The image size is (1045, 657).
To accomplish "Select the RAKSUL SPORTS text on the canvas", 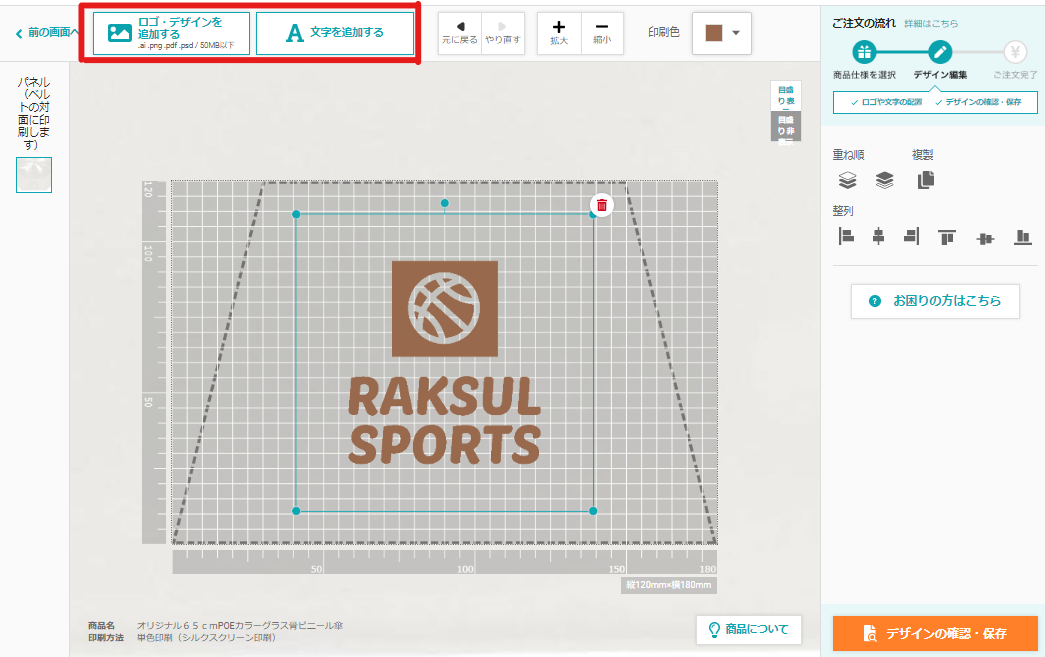I will point(445,420).
